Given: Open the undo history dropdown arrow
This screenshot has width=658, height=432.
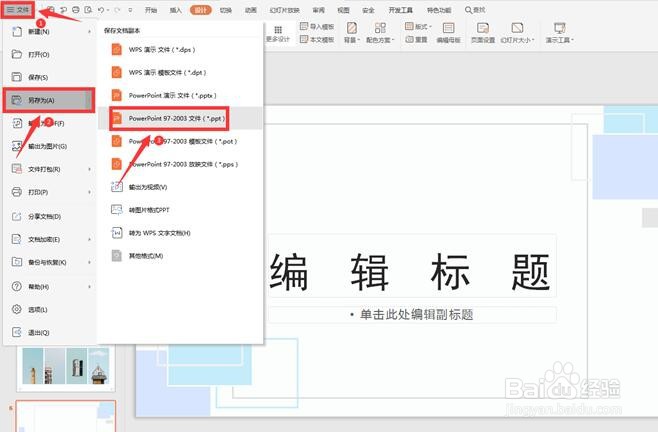Looking at the screenshot, I should (108, 10).
